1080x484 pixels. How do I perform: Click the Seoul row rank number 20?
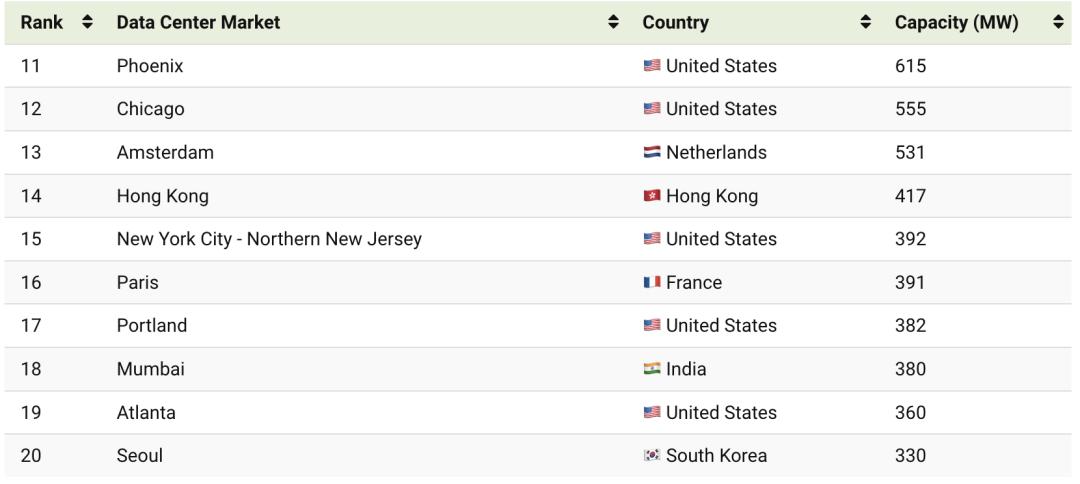pos(31,456)
